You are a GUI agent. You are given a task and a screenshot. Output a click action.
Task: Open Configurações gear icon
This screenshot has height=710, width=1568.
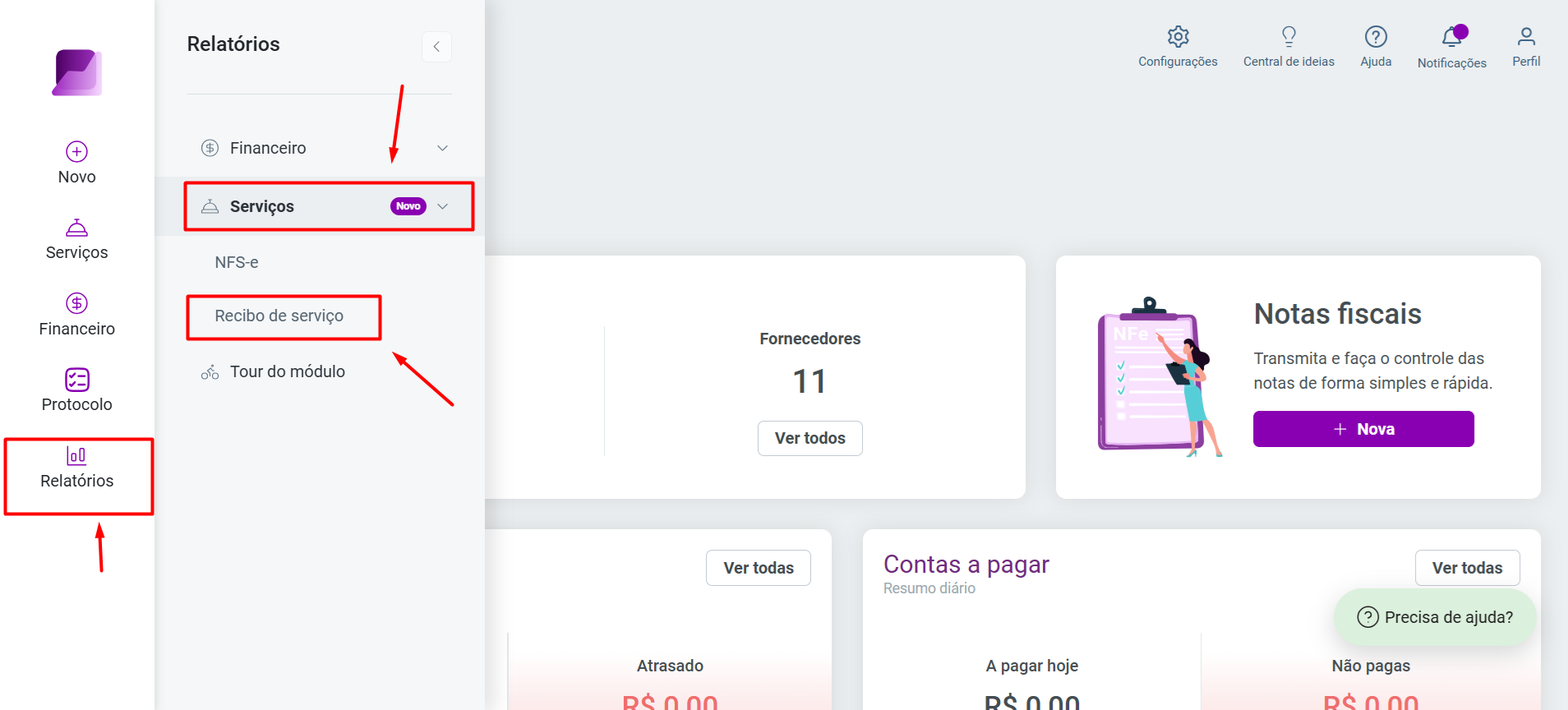point(1178,36)
